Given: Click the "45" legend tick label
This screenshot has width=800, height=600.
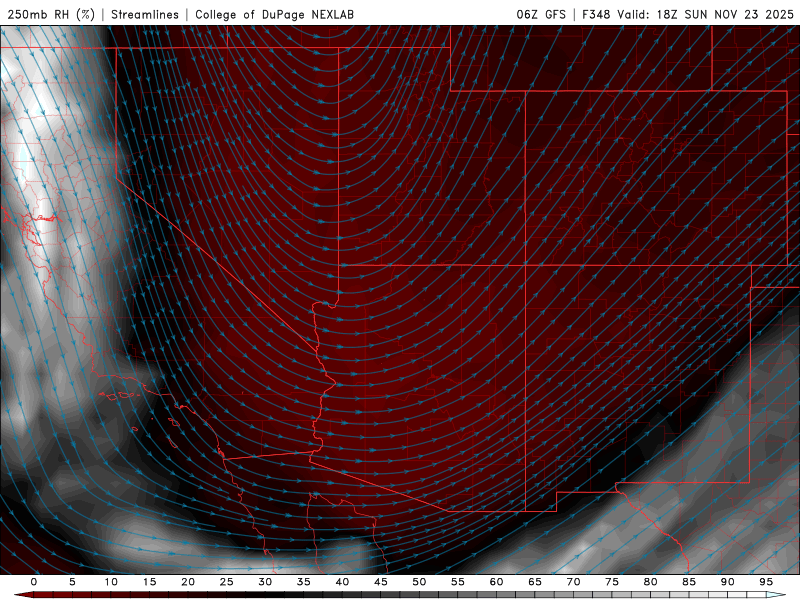Looking at the screenshot, I should [x=381, y=582].
